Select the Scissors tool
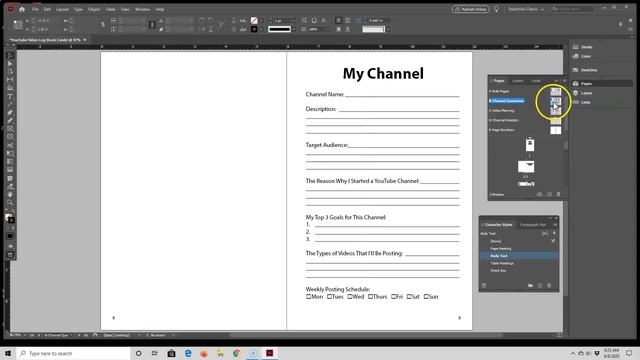This screenshot has height=360, width=640. [10, 146]
